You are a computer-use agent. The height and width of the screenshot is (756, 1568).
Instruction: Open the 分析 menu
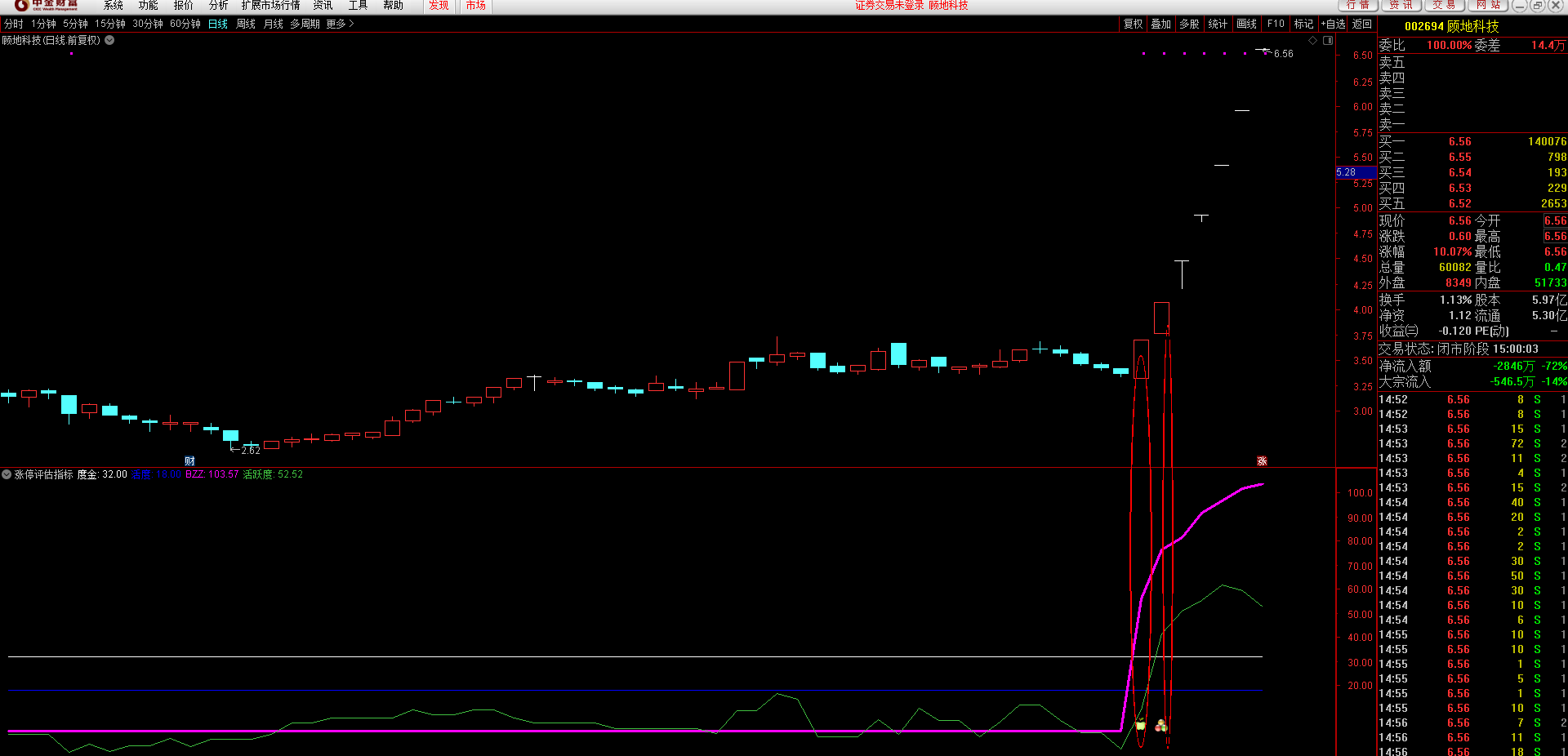218,6
